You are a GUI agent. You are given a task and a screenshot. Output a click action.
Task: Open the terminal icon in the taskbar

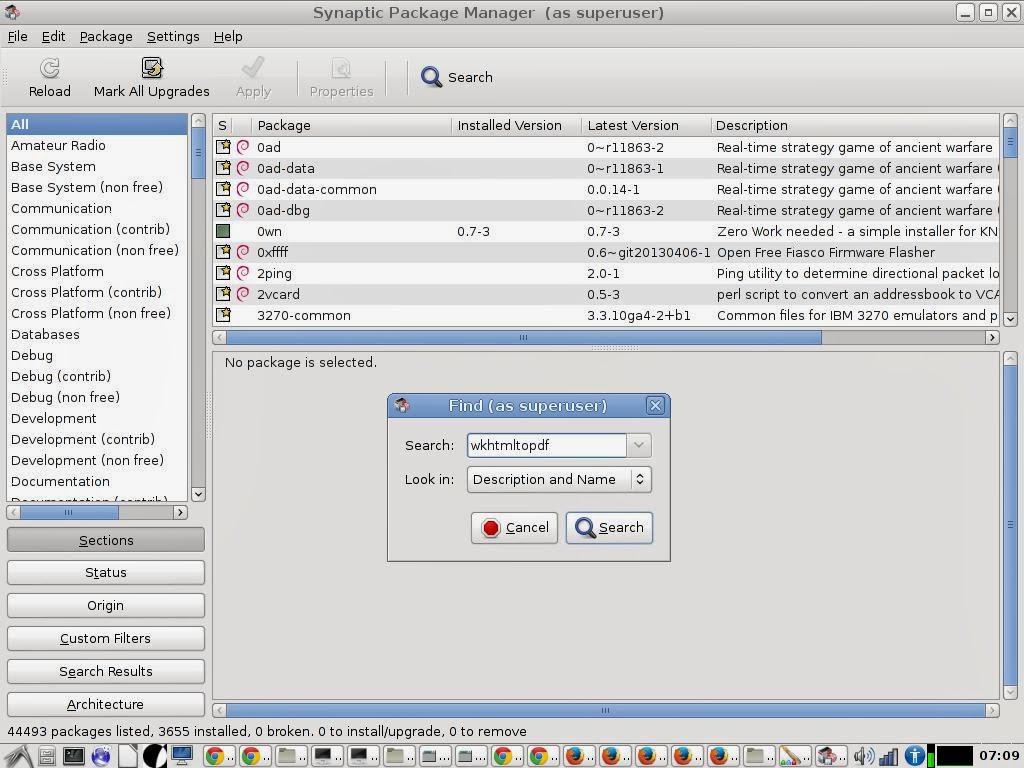pos(73,756)
